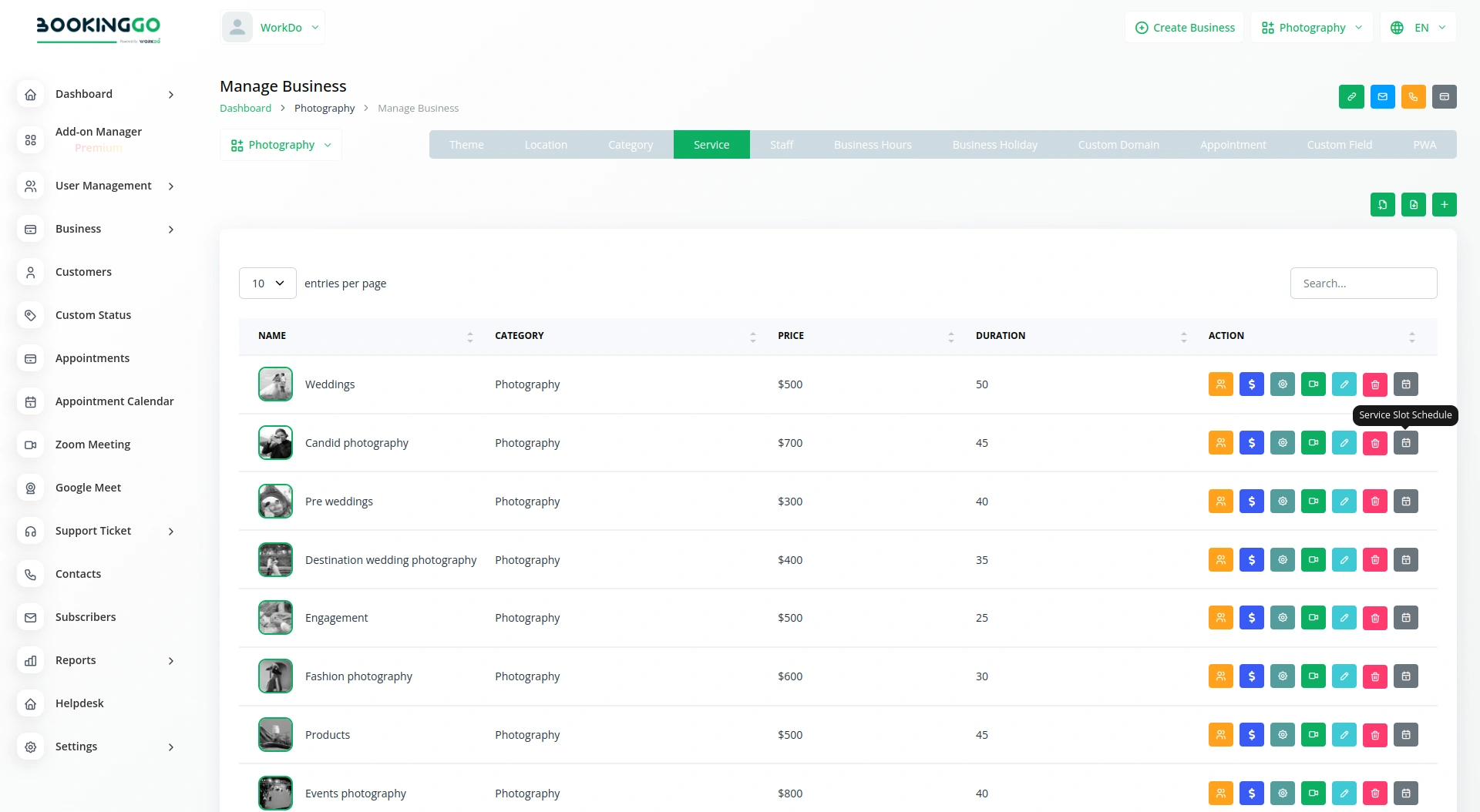This screenshot has height=812, width=1480.
Task: Assign staff to the Engagement service
Action: coord(1220,617)
